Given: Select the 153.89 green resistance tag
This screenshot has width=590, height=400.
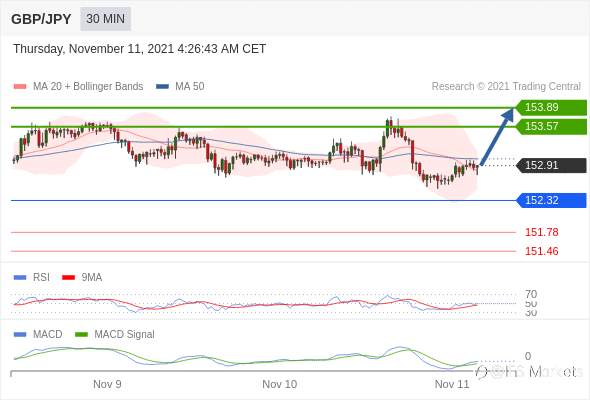Looking at the screenshot, I should (x=551, y=107).
